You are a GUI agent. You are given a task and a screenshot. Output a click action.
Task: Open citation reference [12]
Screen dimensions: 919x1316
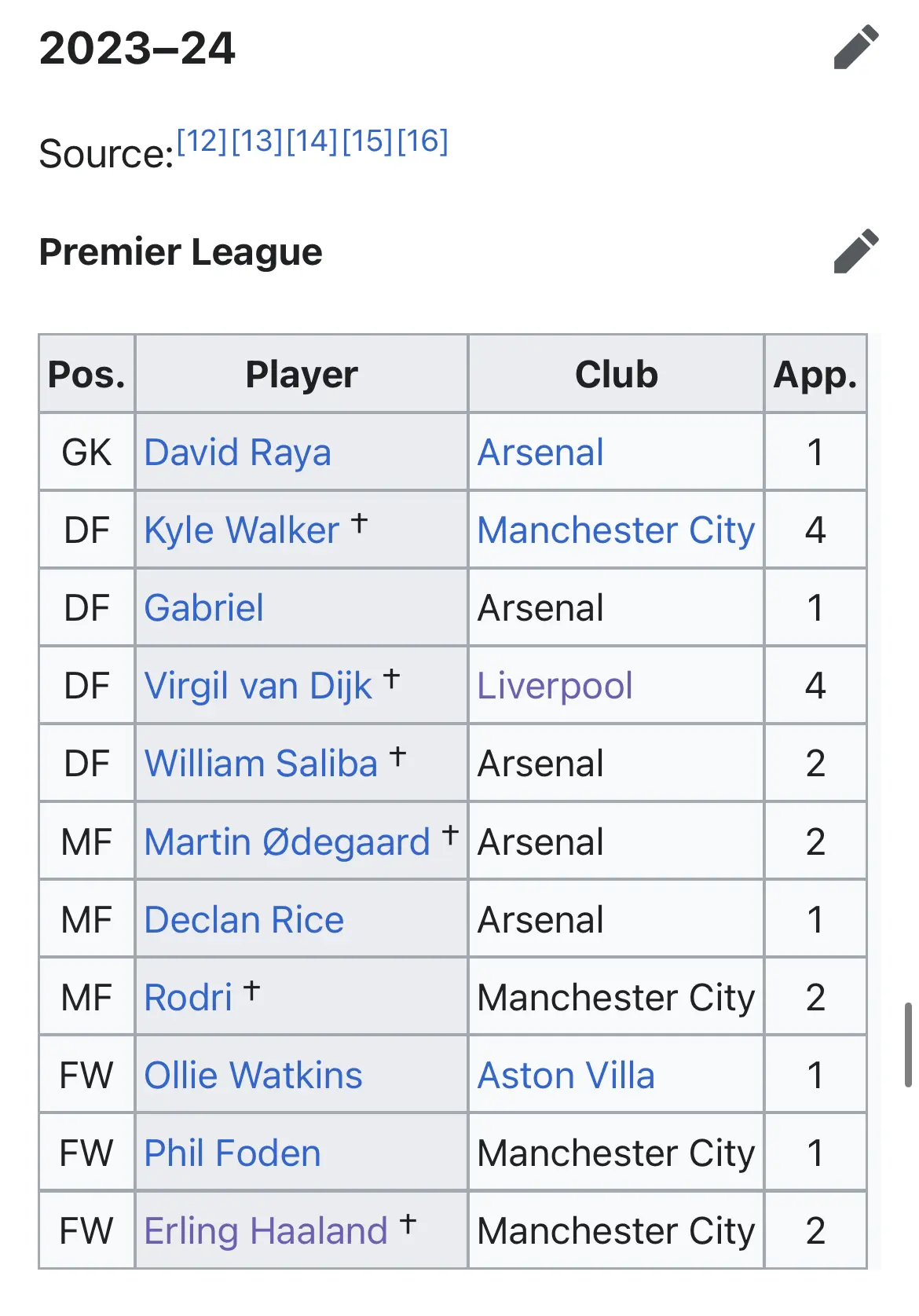pyautogui.click(x=202, y=141)
